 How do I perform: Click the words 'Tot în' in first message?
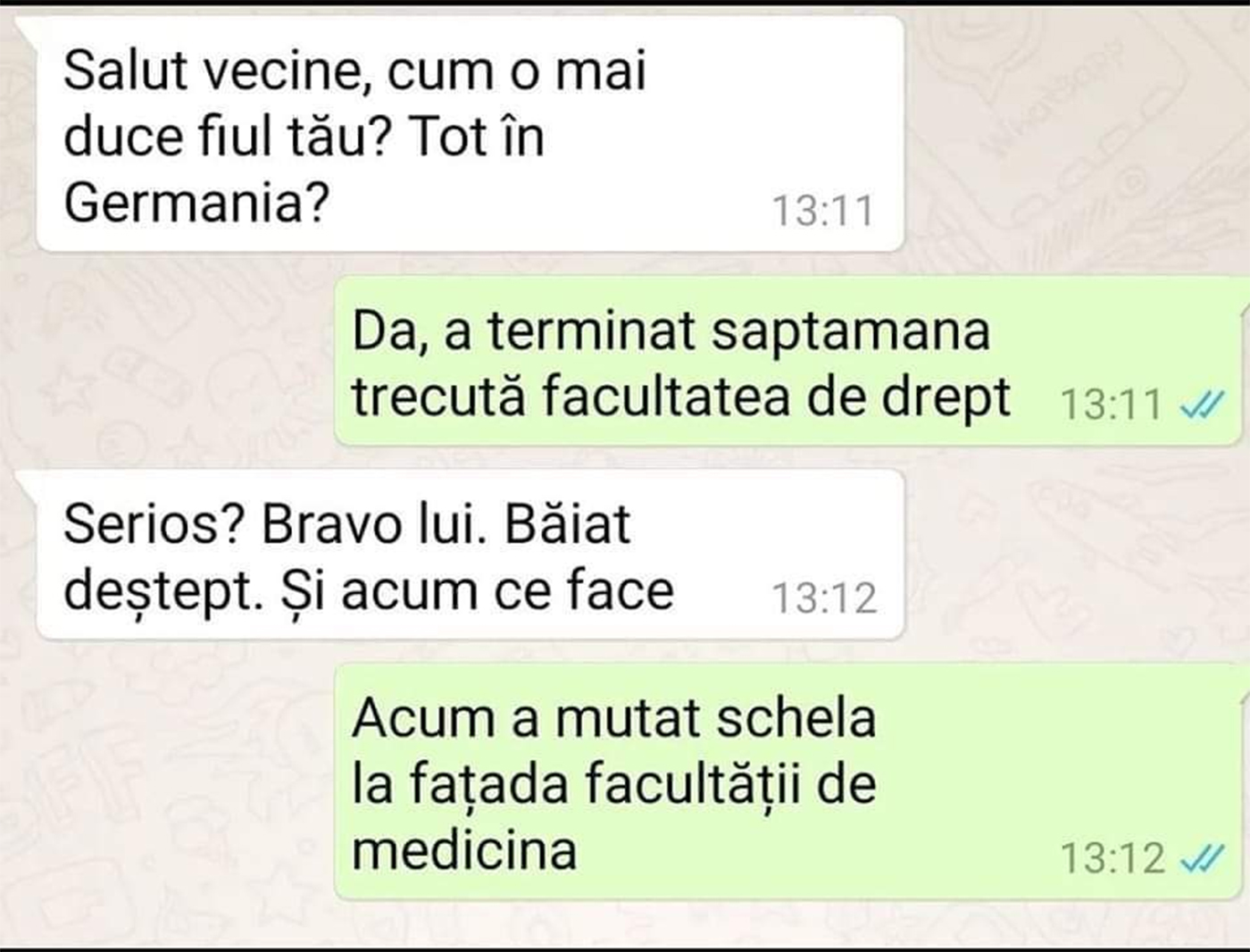click(478, 137)
